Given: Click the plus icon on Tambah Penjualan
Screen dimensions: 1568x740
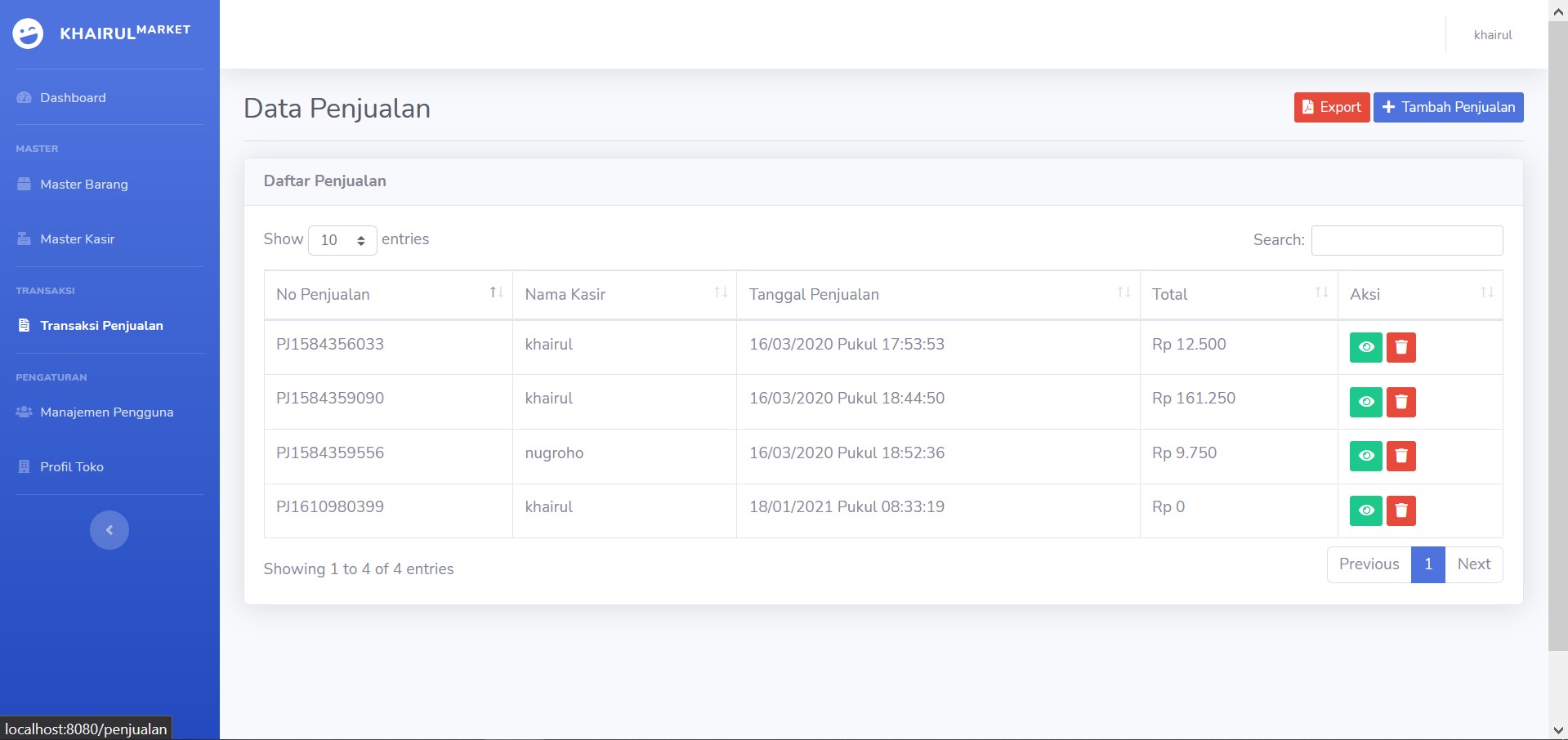Looking at the screenshot, I should tap(1387, 107).
